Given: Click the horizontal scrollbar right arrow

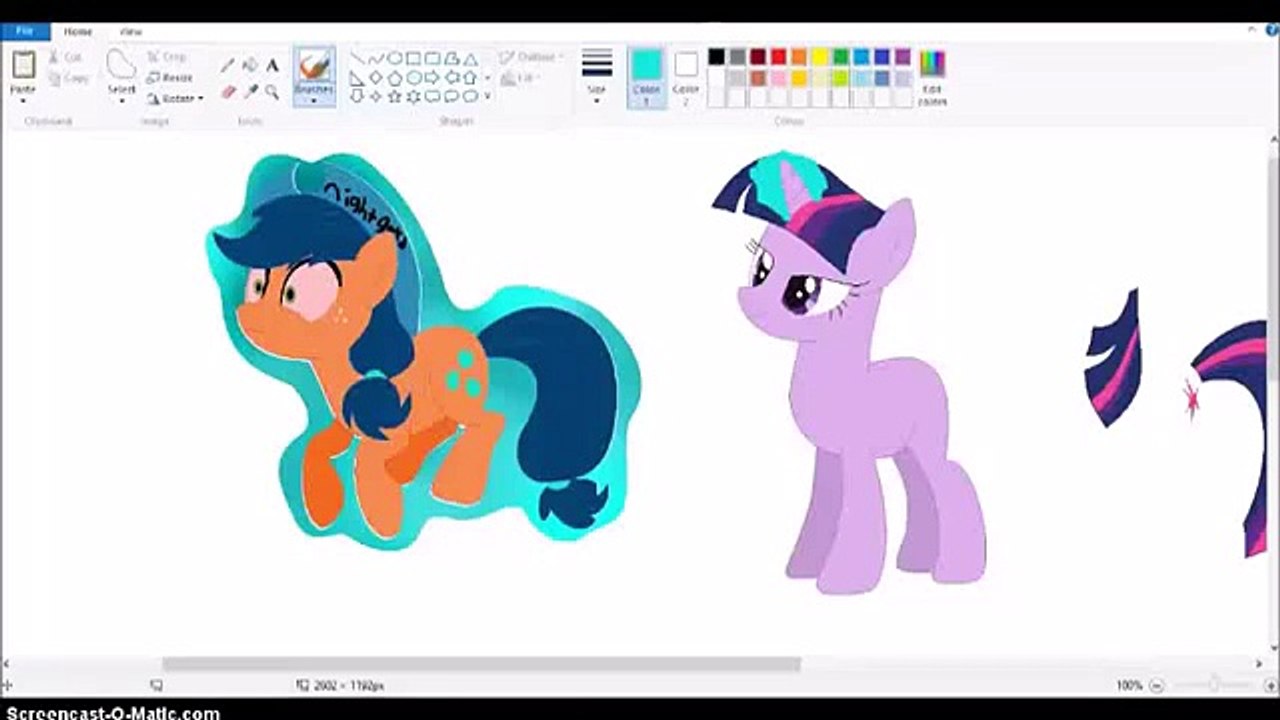Looking at the screenshot, I should coord(1259,664).
